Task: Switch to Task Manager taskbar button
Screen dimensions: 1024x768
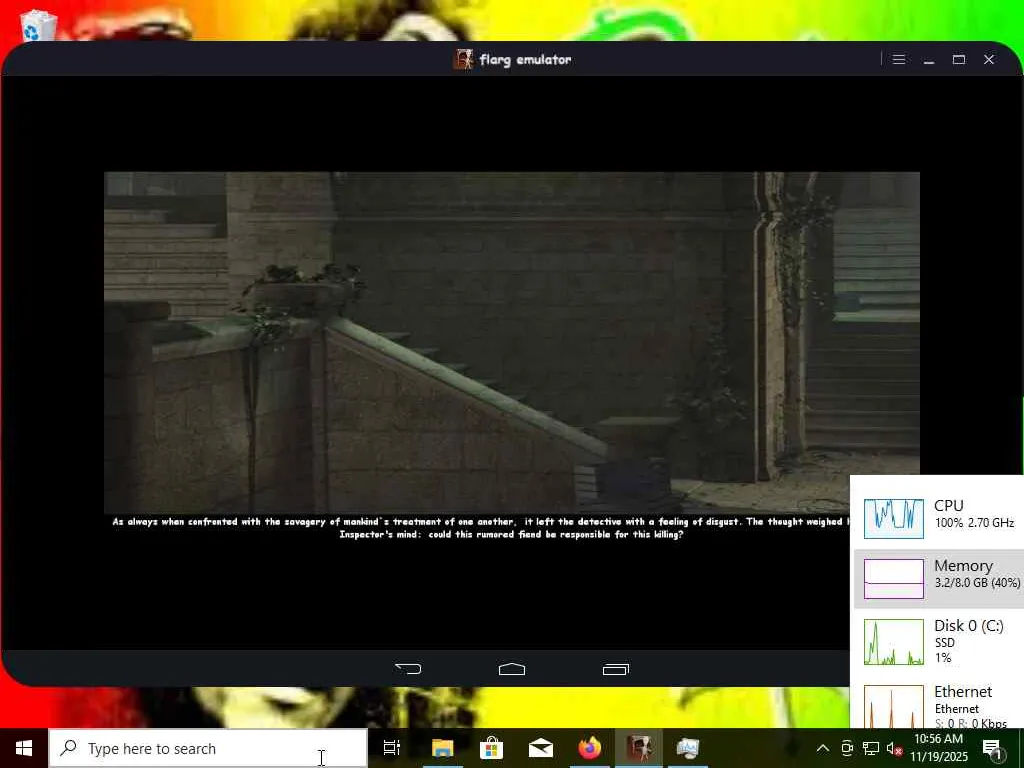Action: (x=688, y=748)
